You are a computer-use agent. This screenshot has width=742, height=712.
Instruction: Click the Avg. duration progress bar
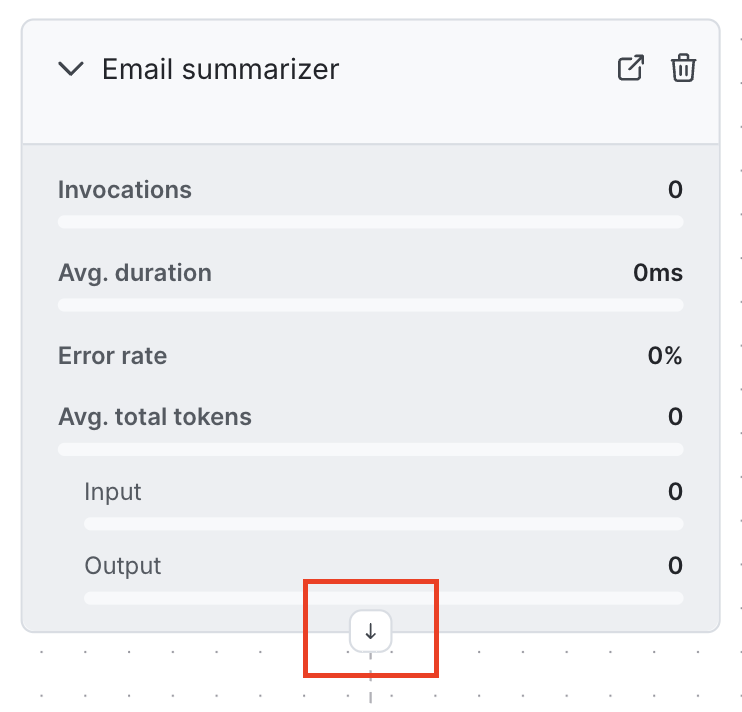pyautogui.click(x=370, y=304)
